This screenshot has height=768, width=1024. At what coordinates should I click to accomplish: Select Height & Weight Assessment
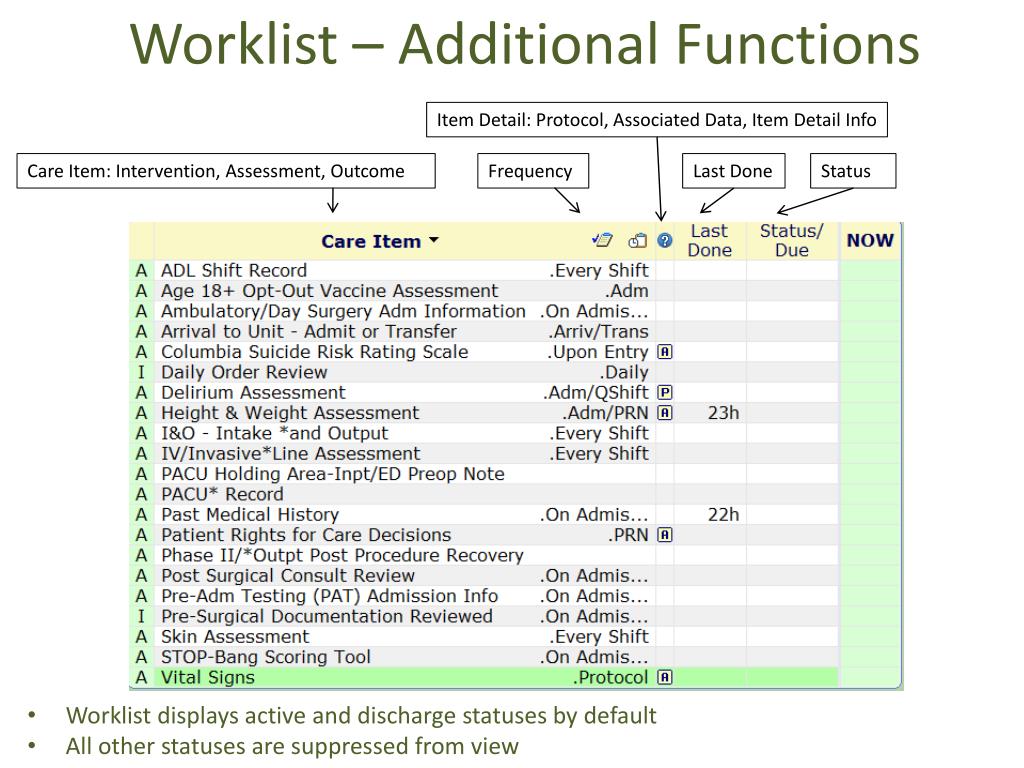tap(290, 413)
